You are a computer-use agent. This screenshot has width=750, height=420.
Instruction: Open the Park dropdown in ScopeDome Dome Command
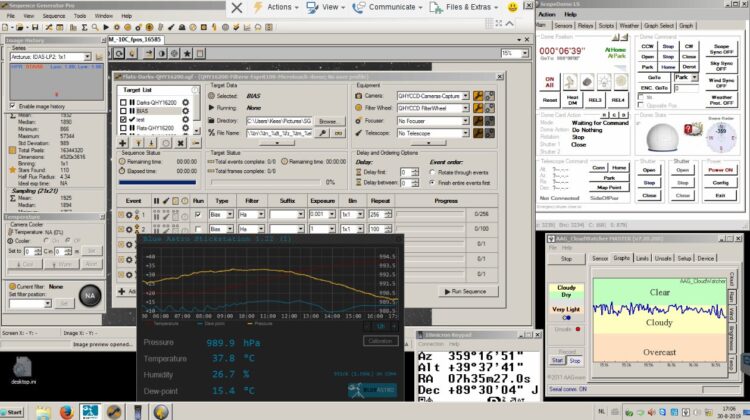694,77
